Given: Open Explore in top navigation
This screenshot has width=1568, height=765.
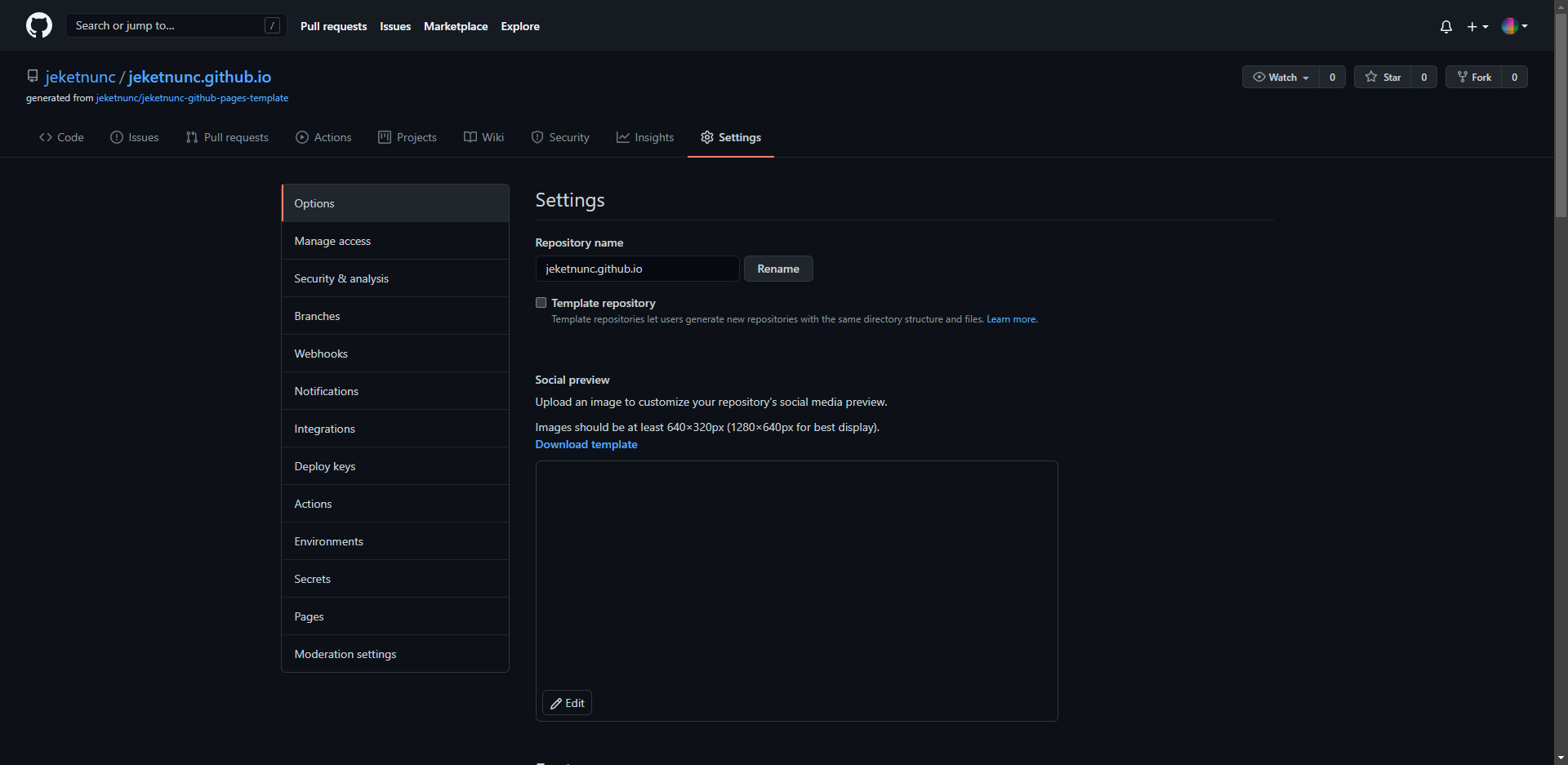Looking at the screenshot, I should 520,26.
